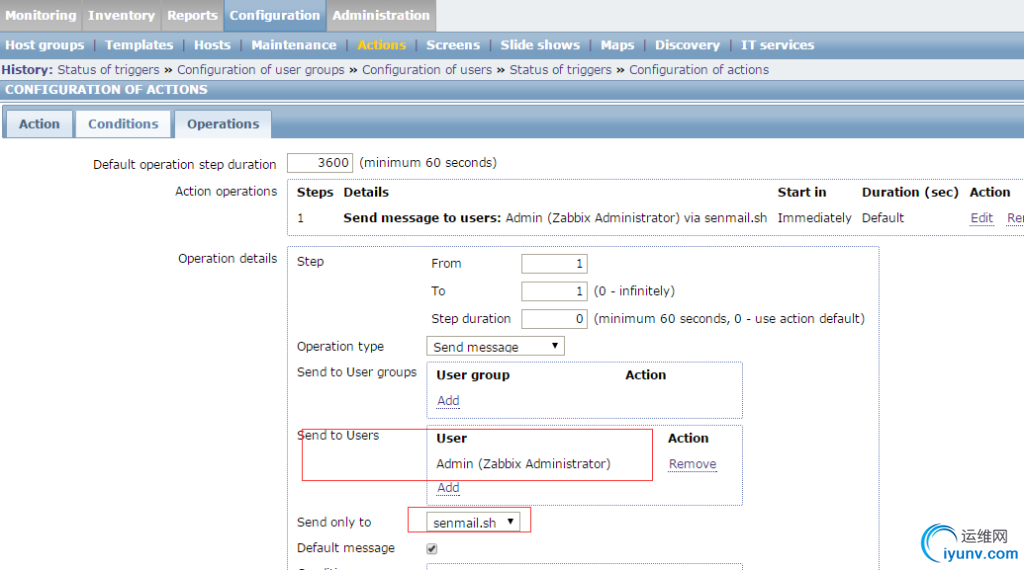The image size is (1024, 570).
Task: Open the Administration main menu
Action: coord(381,15)
